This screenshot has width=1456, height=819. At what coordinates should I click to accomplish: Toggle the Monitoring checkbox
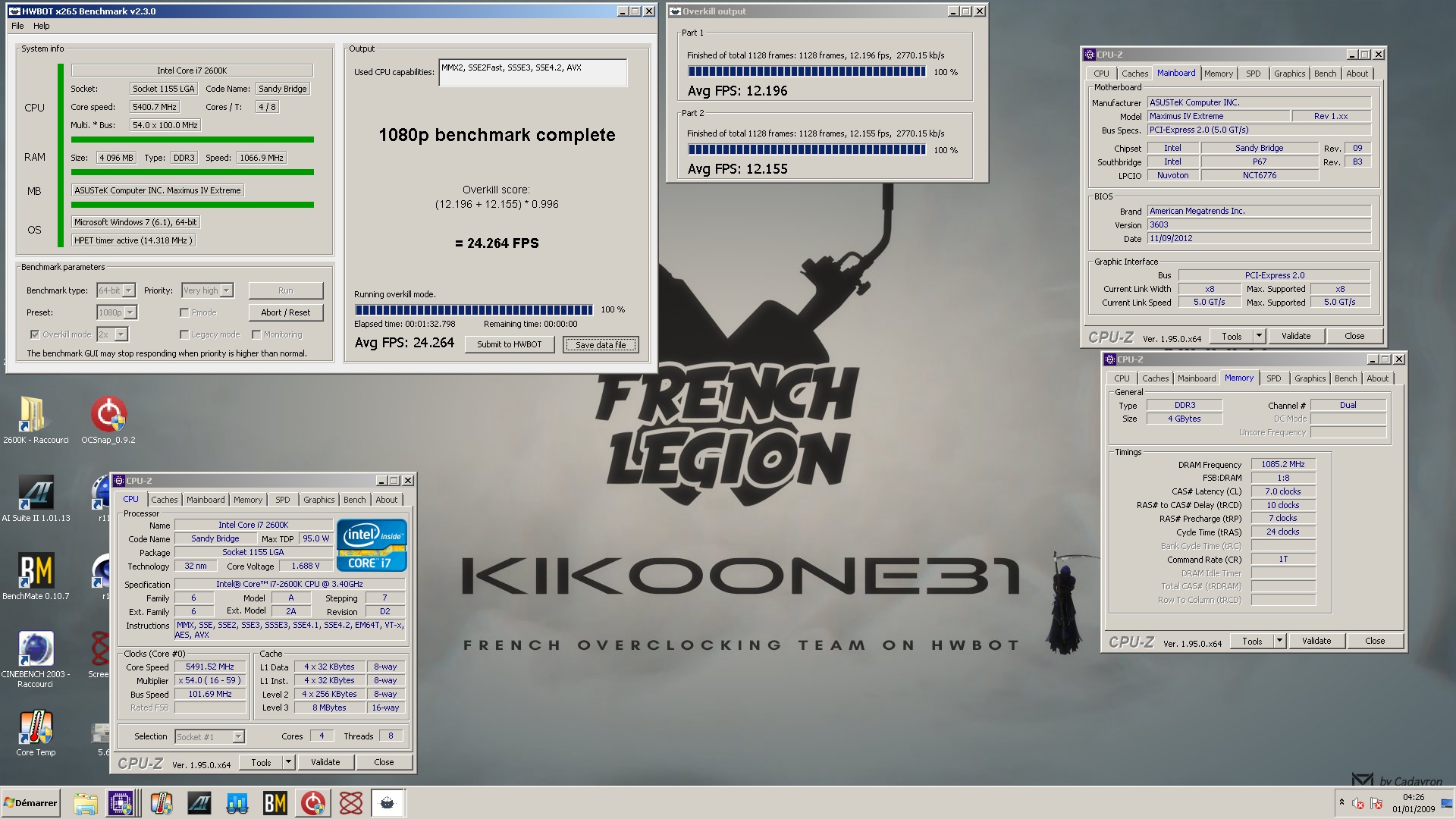256,334
